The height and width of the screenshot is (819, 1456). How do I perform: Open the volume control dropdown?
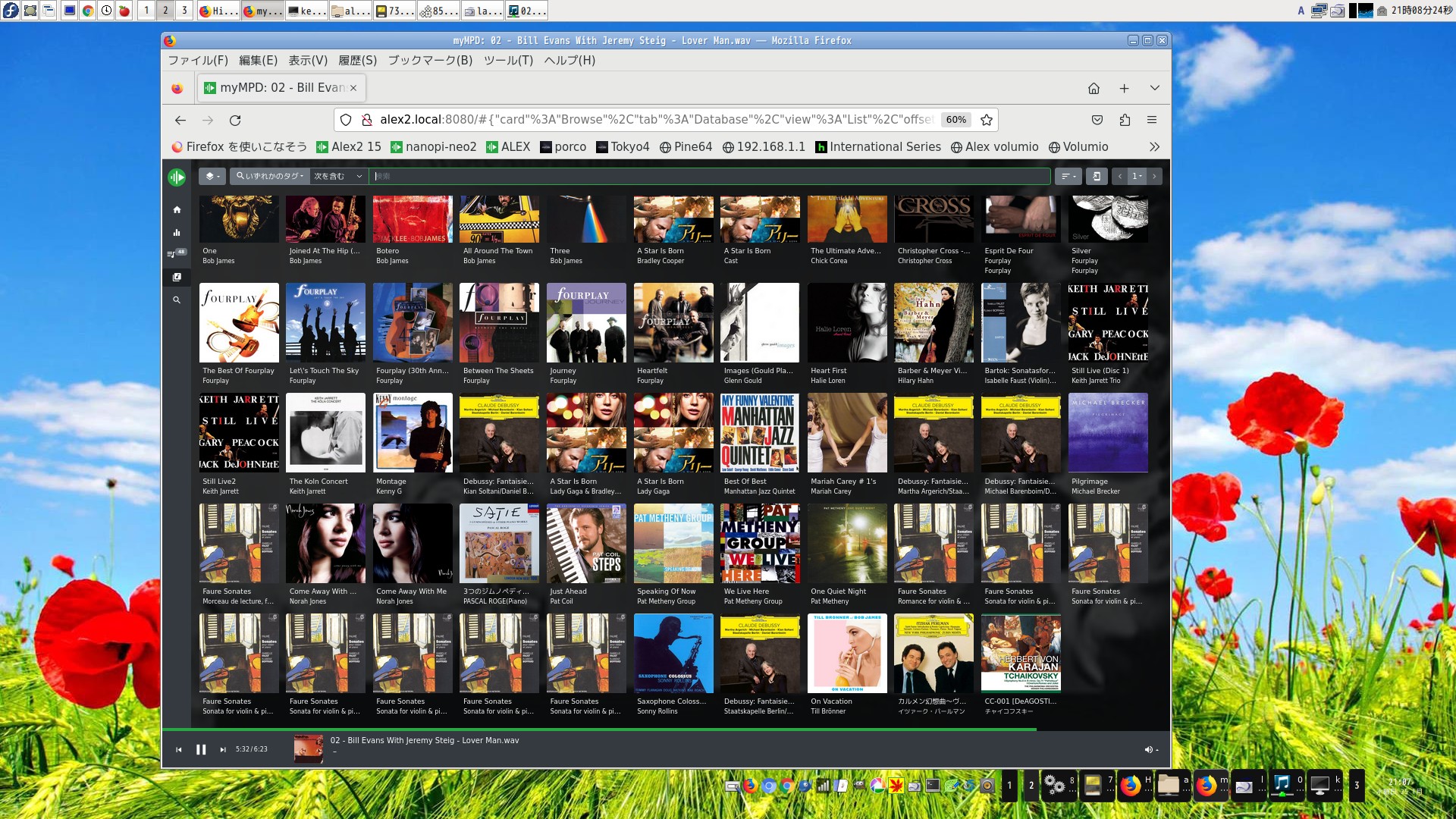pyautogui.click(x=1151, y=749)
